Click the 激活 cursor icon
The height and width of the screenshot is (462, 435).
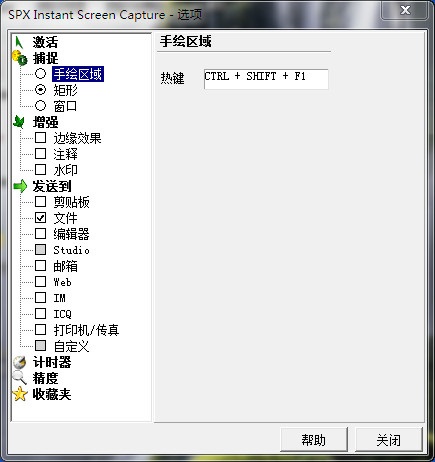tap(19, 42)
